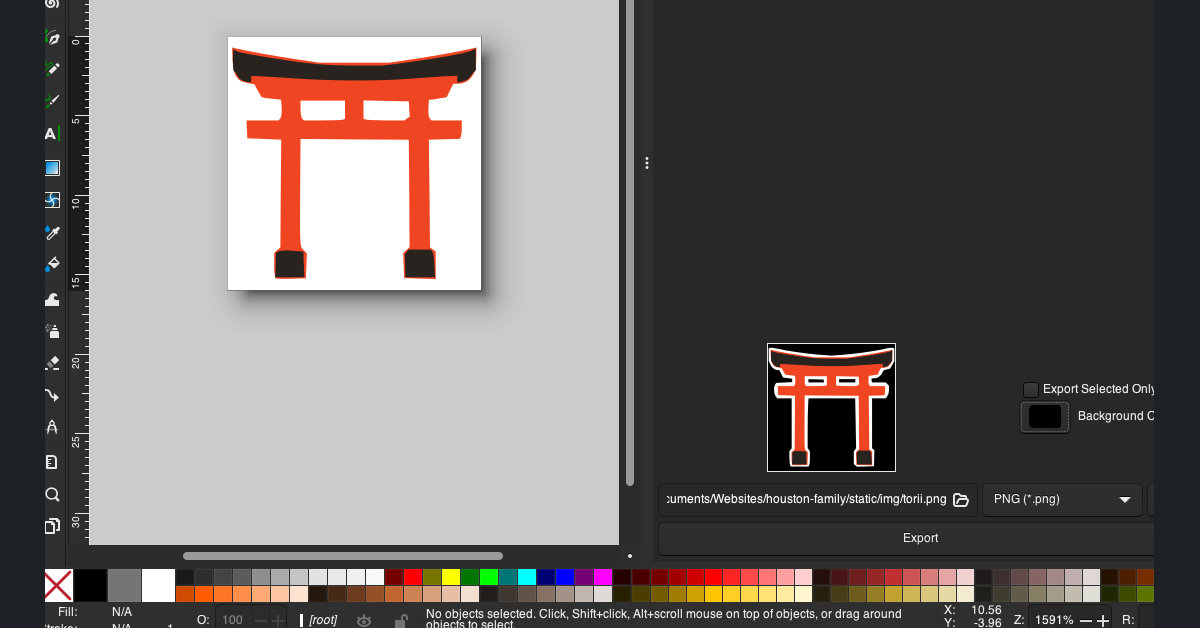Click the zoom out minus button

click(x=1086, y=620)
